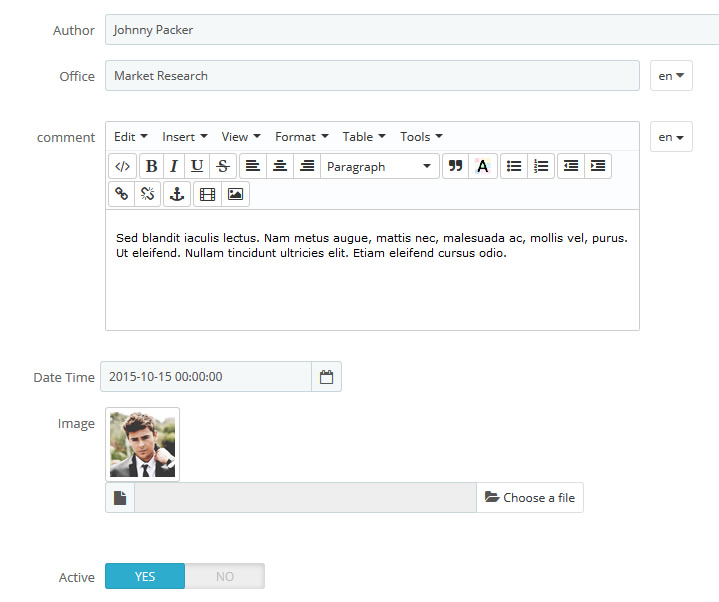Align text center
Viewport: 719px width, 602px height.
(x=280, y=166)
